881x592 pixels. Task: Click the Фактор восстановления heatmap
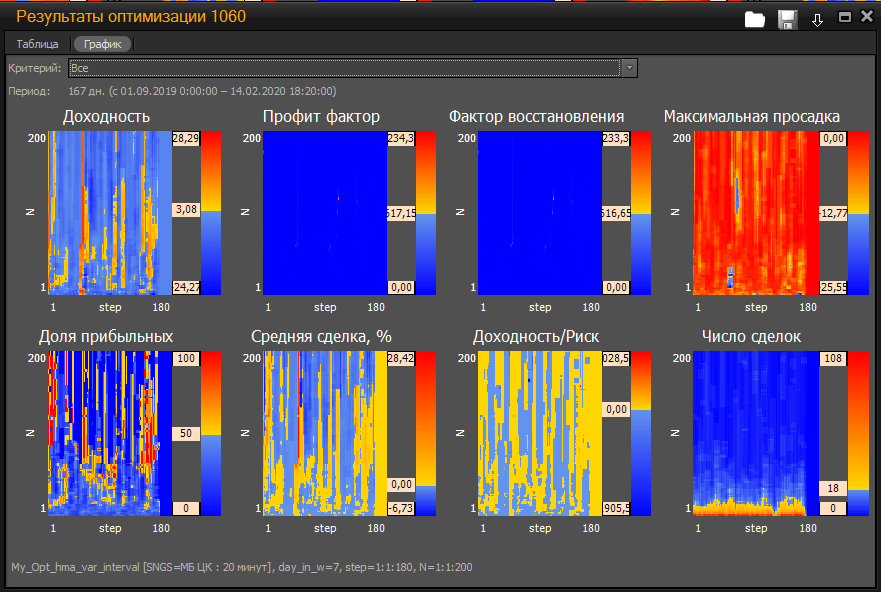click(540, 212)
